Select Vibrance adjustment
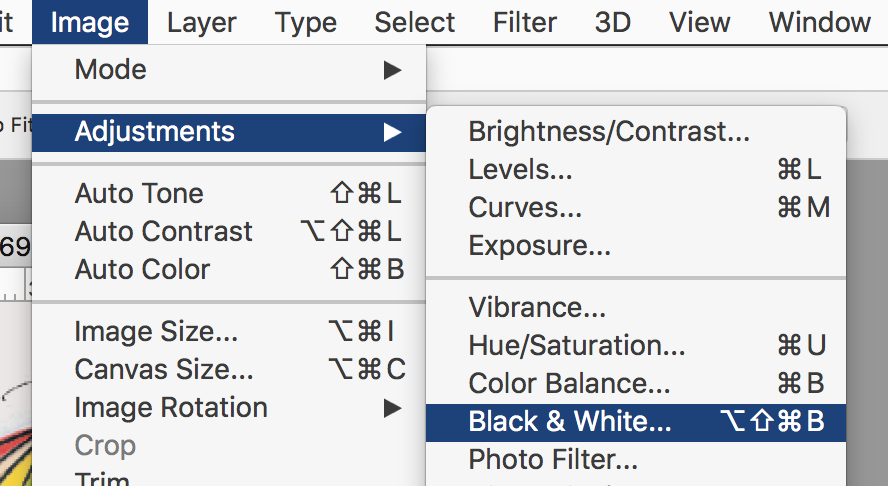 pos(636,308)
